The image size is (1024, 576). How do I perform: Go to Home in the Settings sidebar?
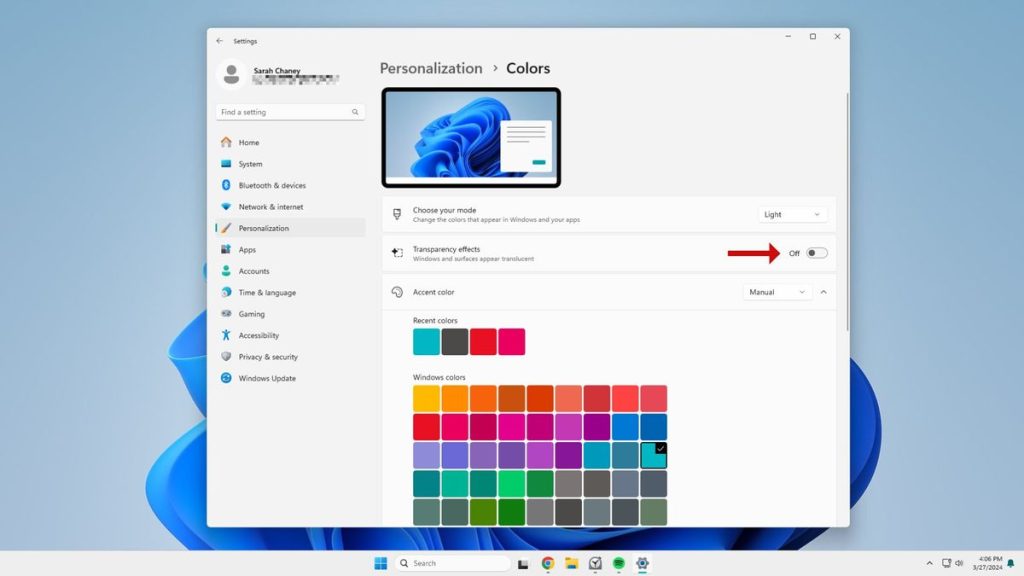pos(250,142)
